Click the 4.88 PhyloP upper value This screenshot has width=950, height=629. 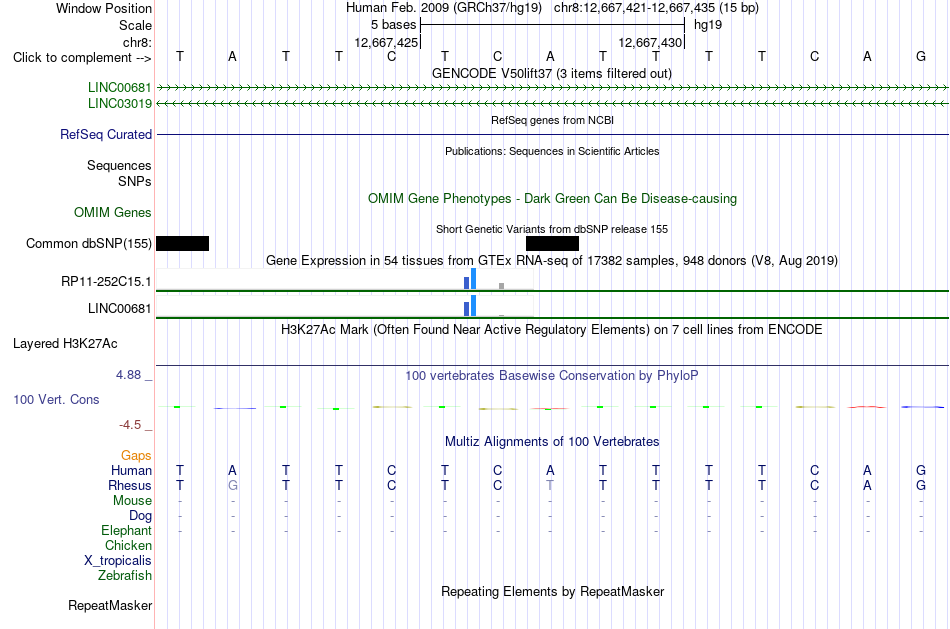[128, 375]
